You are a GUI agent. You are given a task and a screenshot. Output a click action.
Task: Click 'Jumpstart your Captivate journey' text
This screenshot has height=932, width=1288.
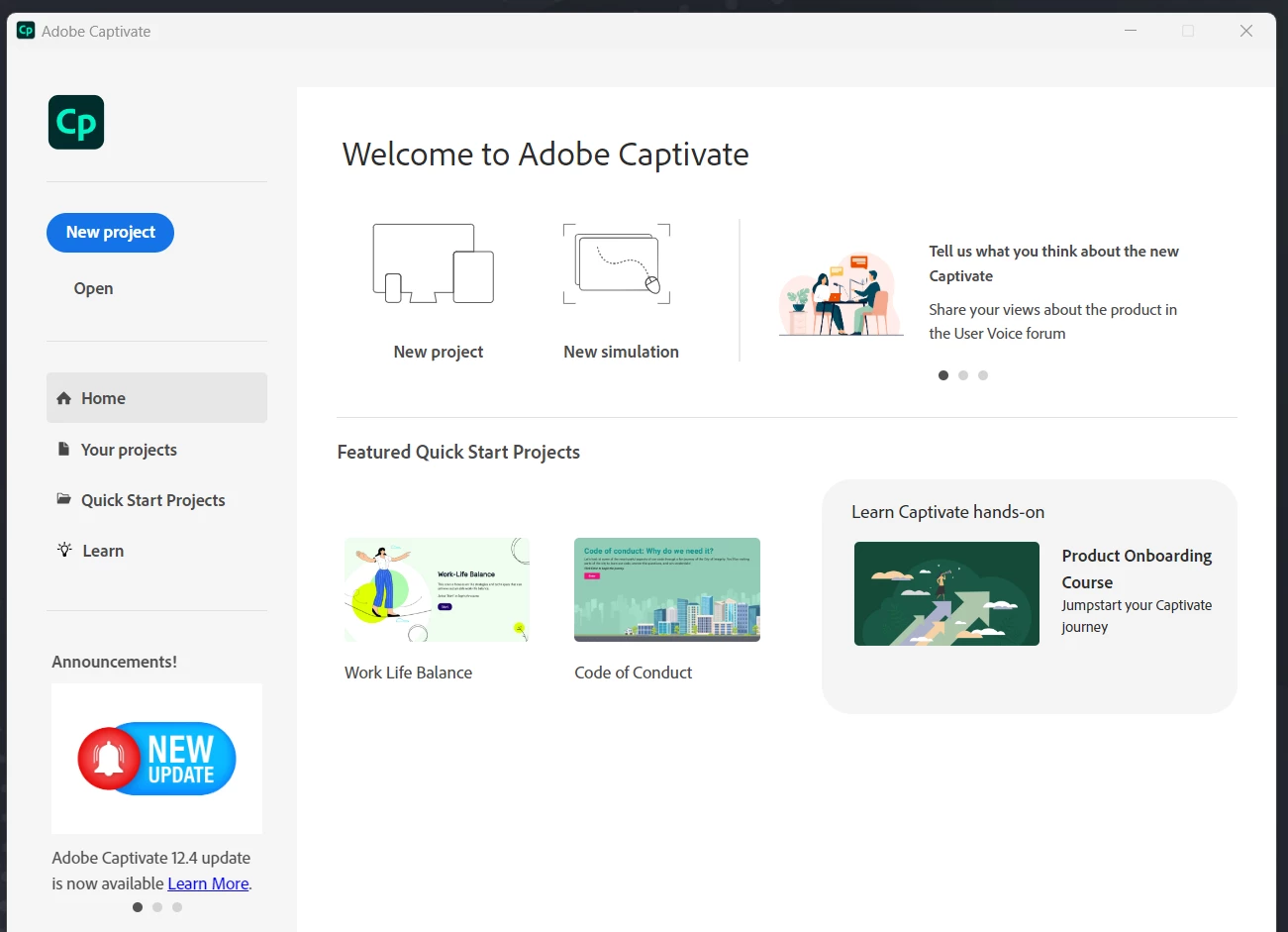click(1137, 616)
